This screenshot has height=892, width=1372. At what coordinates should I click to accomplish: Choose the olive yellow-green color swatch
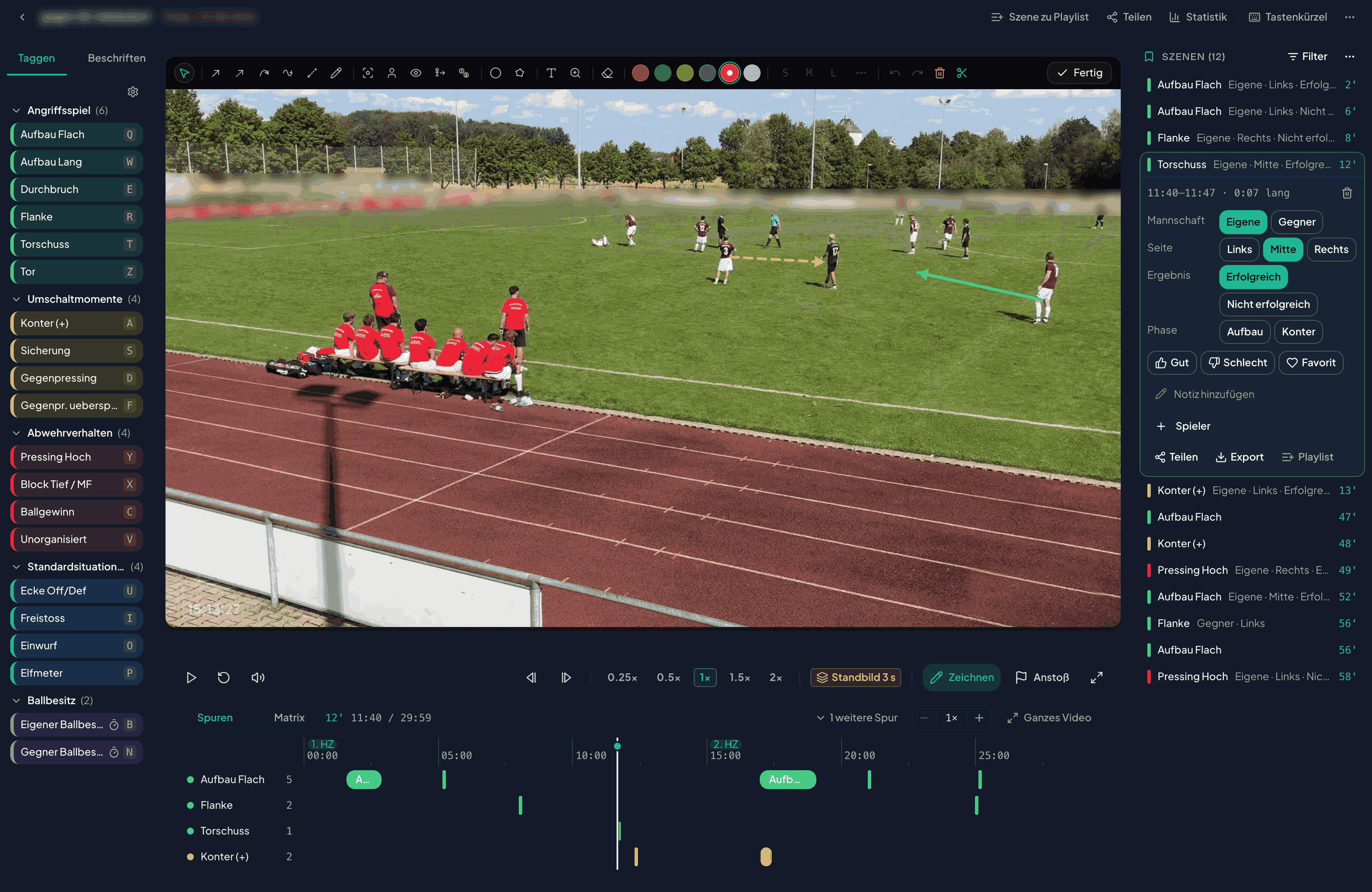click(x=685, y=73)
